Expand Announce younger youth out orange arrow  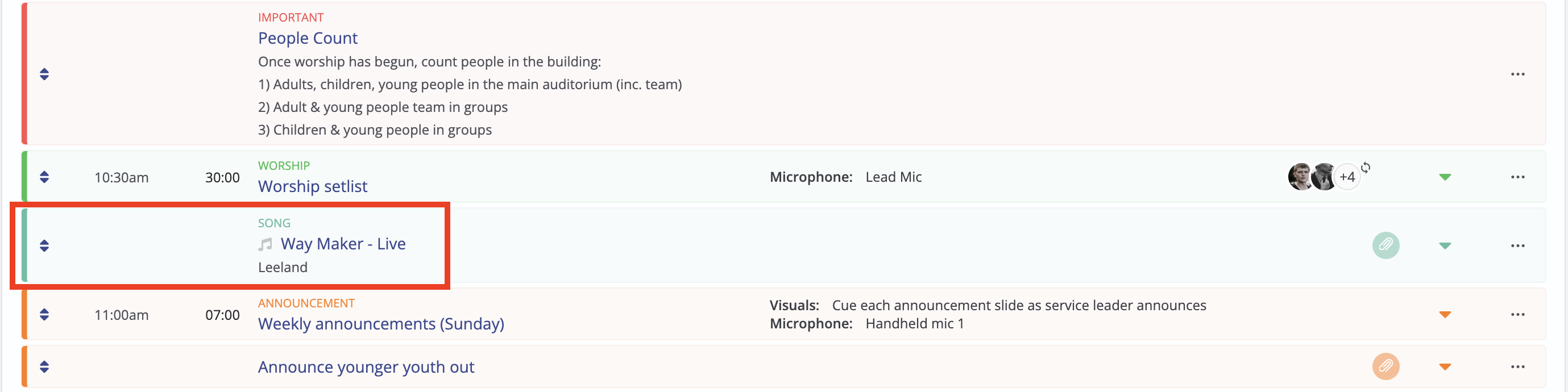(1445, 367)
